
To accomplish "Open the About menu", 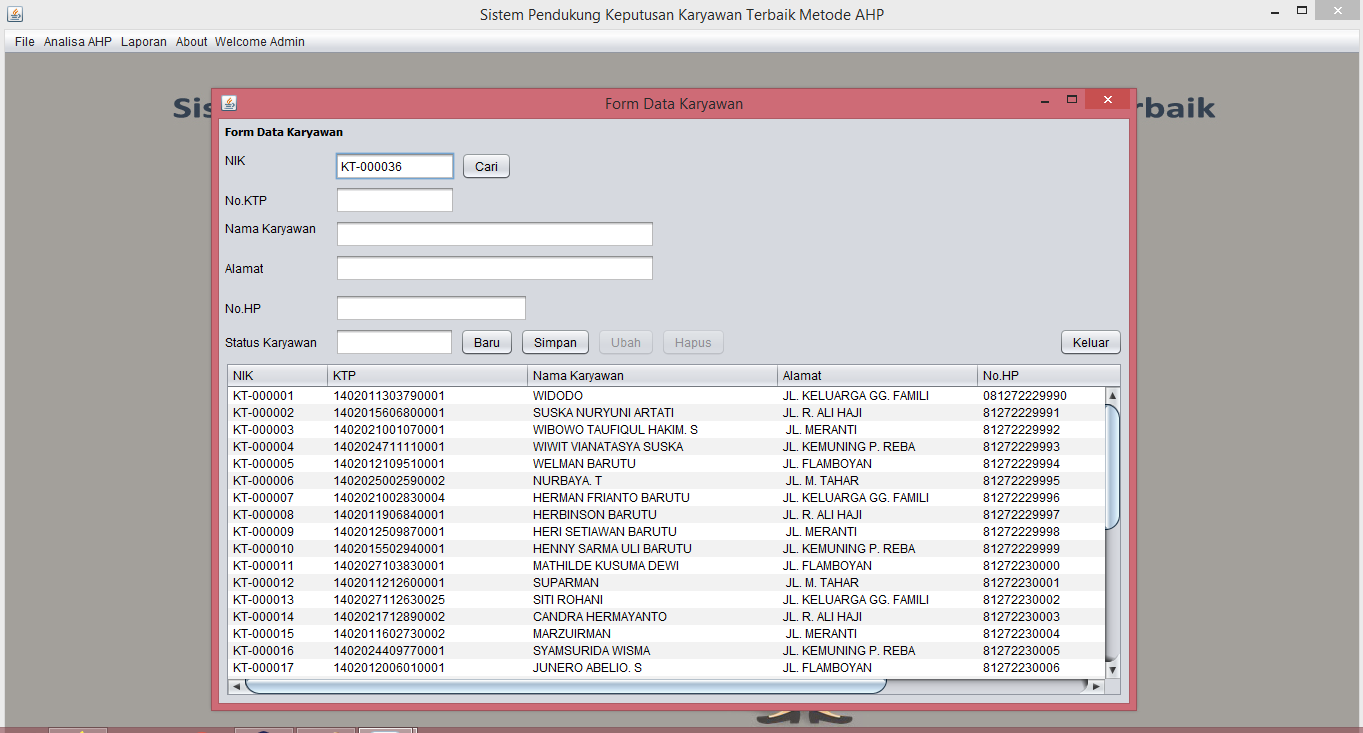I will pyautogui.click(x=191, y=41).
